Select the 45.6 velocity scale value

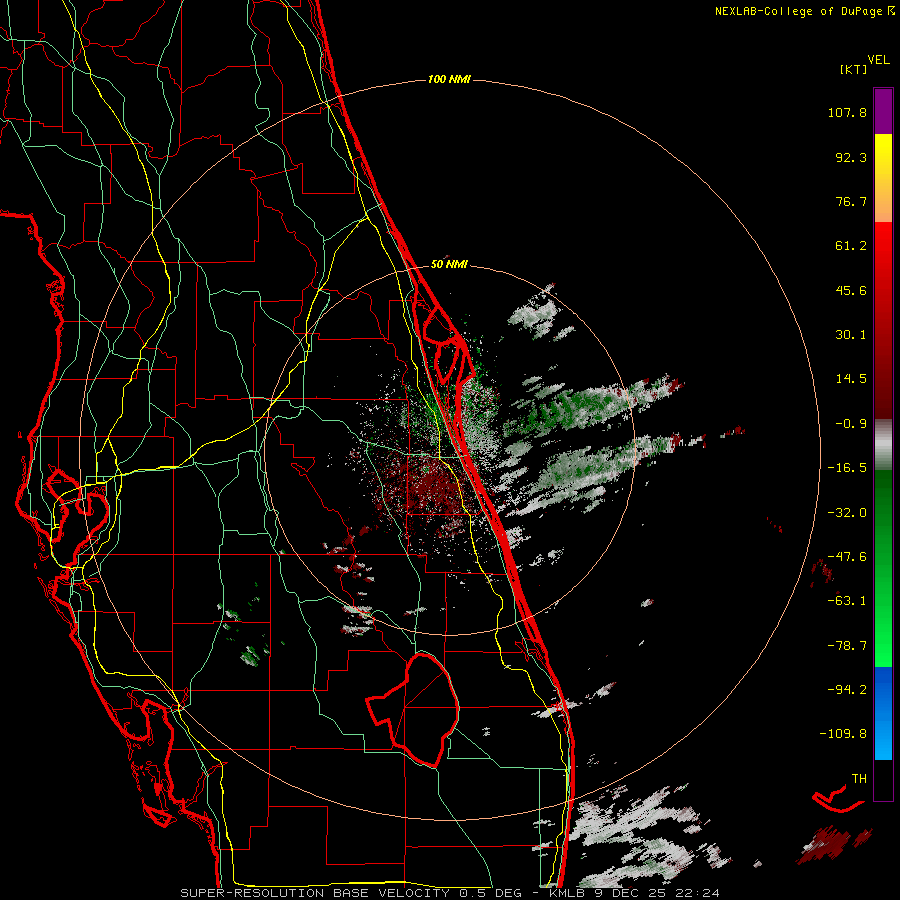(x=851, y=290)
